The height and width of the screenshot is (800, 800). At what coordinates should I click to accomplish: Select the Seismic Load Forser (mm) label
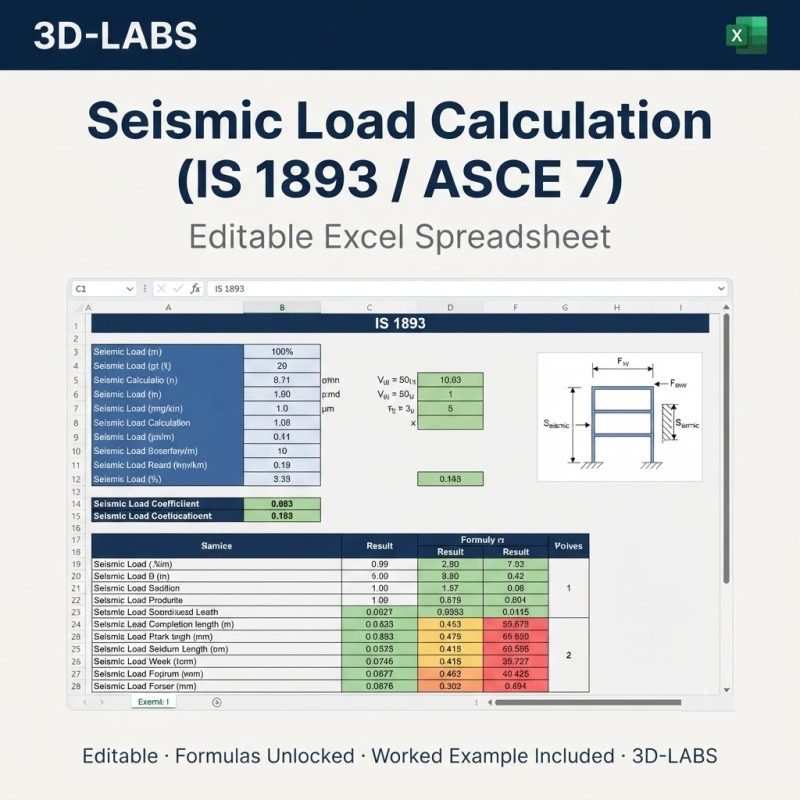point(216,686)
